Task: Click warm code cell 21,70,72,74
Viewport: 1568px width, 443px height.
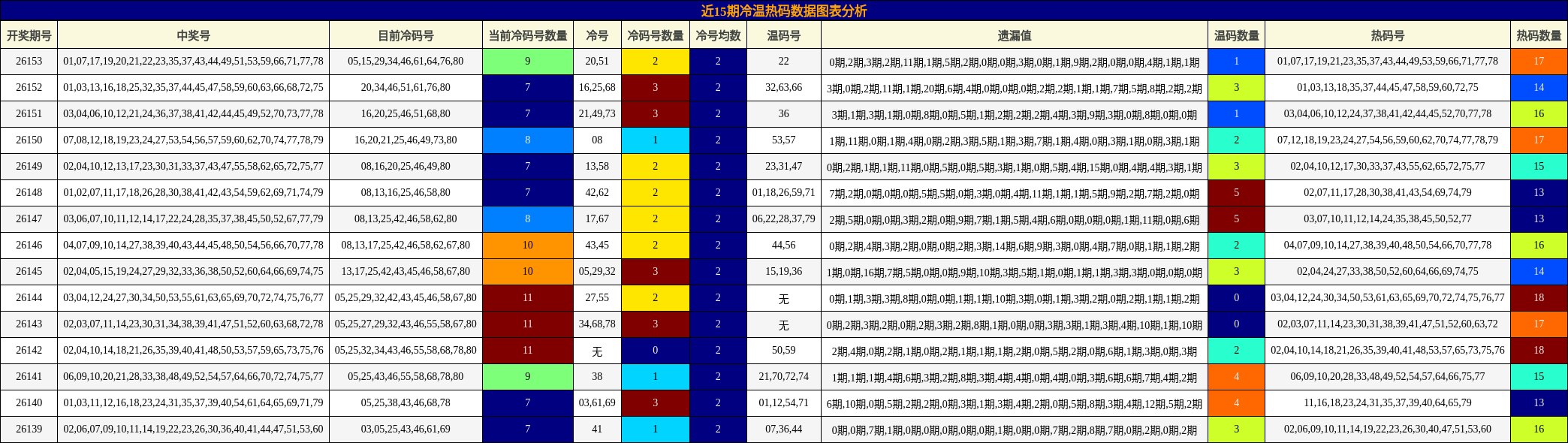Action: point(783,377)
